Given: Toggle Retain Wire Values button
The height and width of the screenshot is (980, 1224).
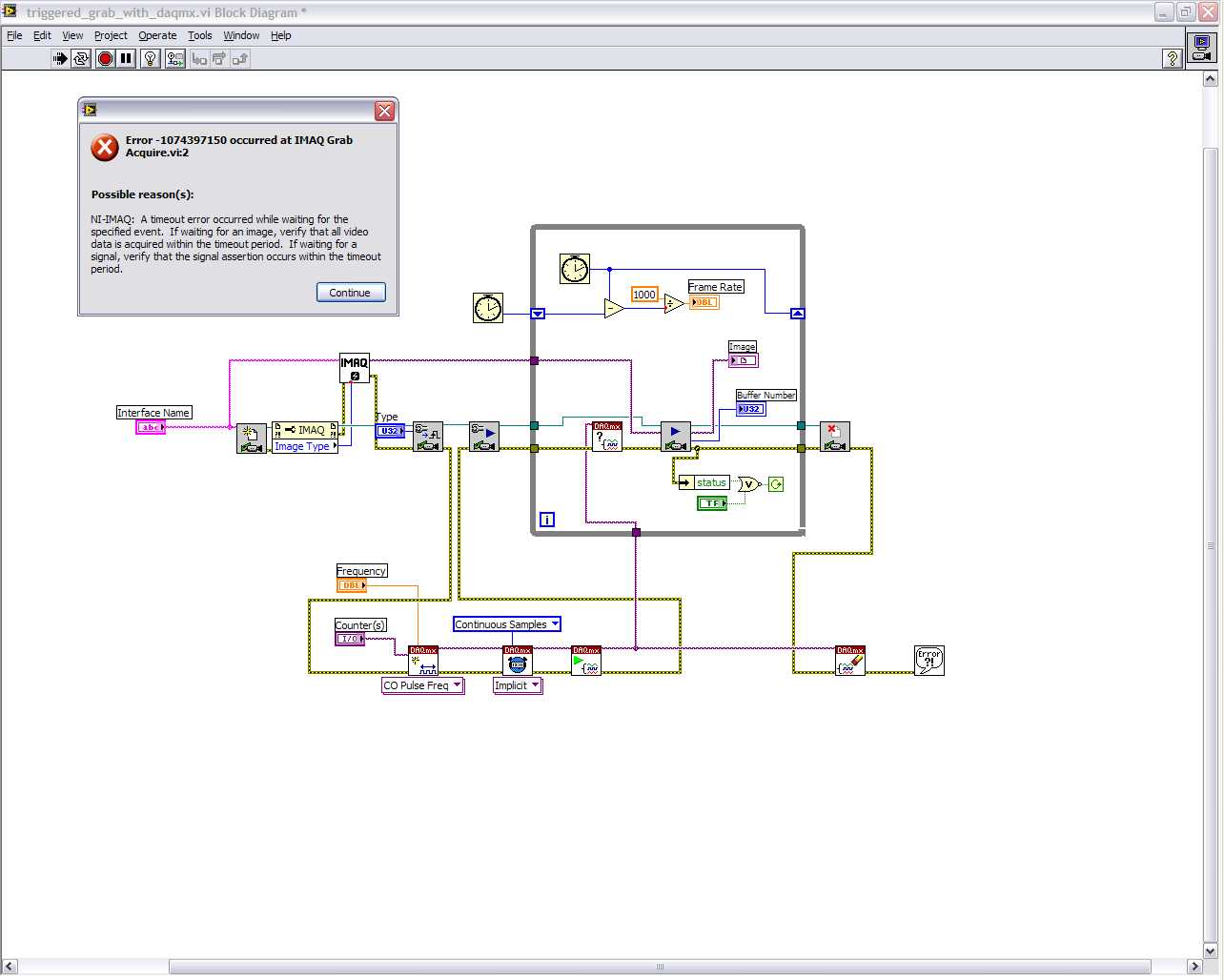Looking at the screenshot, I should click(x=174, y=59).
